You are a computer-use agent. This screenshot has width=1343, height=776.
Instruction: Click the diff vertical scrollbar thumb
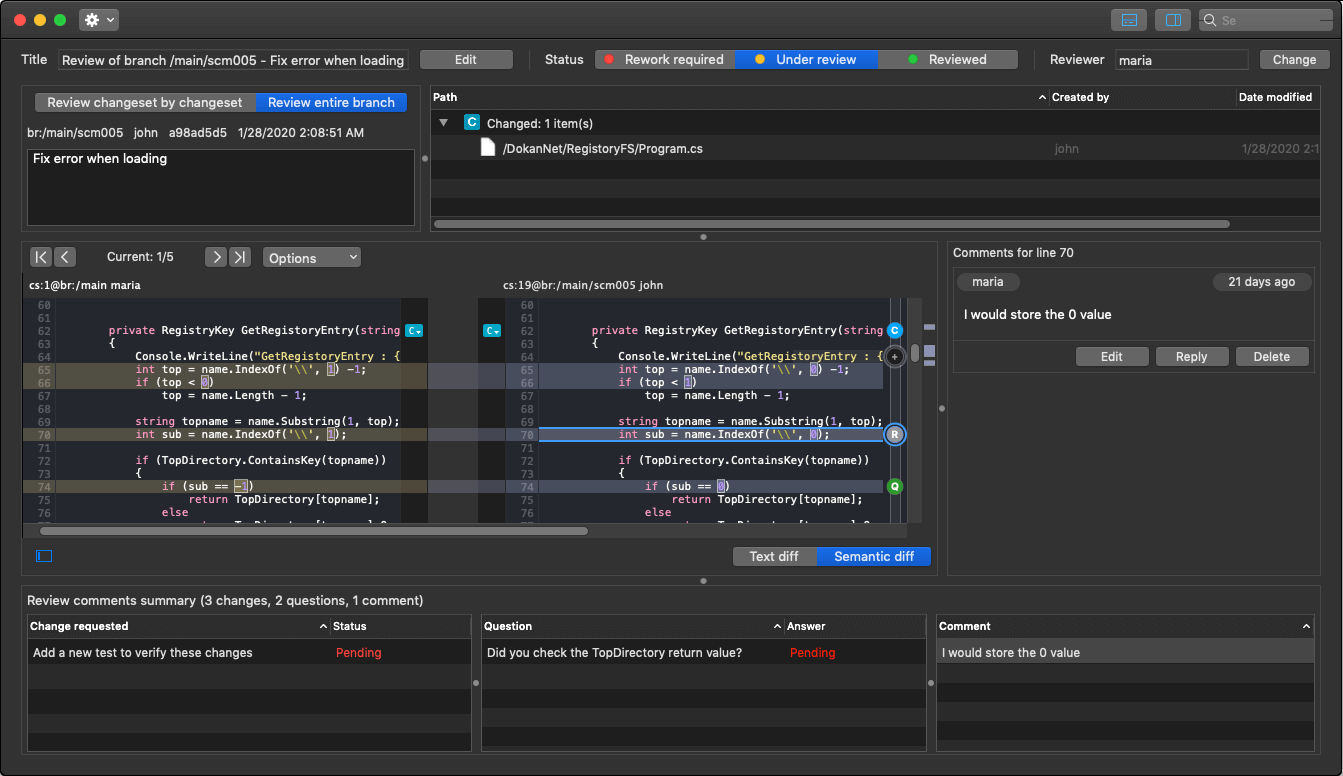pyautogui.click(x=914, y=353)
